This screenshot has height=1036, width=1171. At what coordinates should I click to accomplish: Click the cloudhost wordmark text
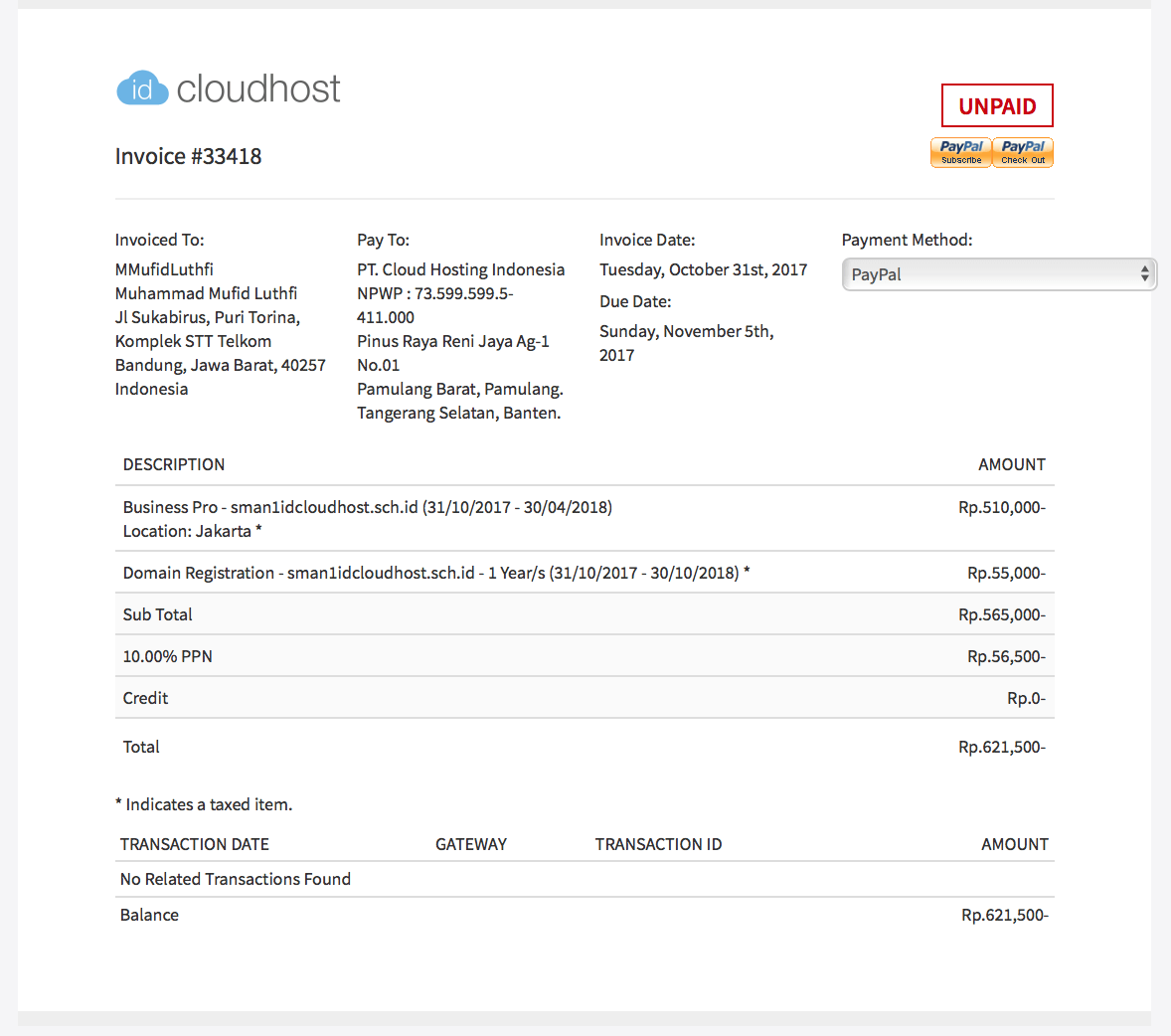(258, 89)
